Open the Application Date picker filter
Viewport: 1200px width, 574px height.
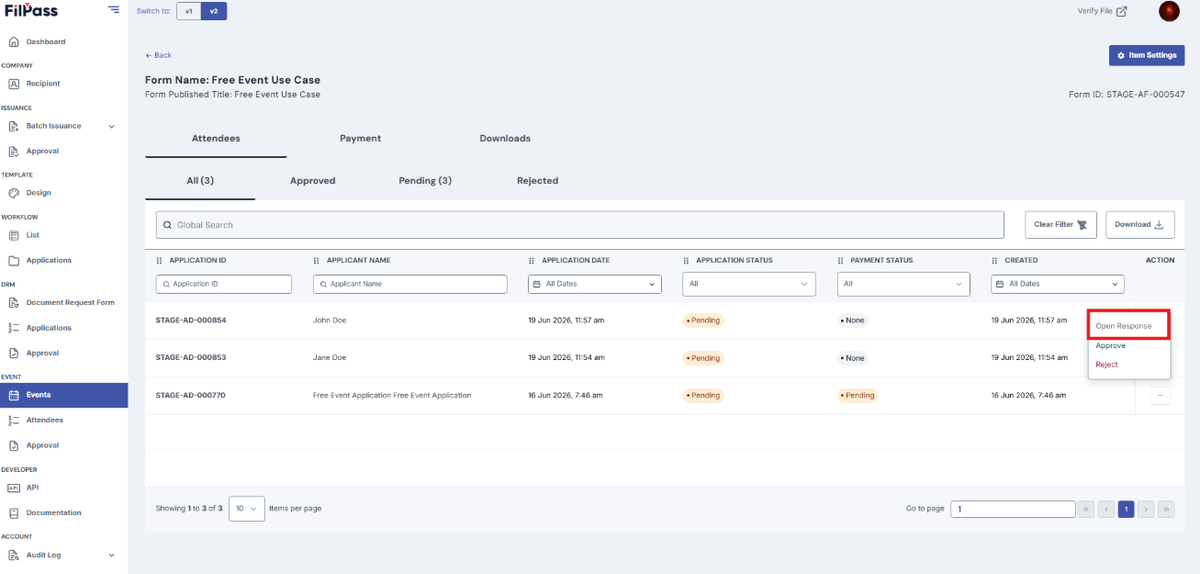(x=595, y=284)
